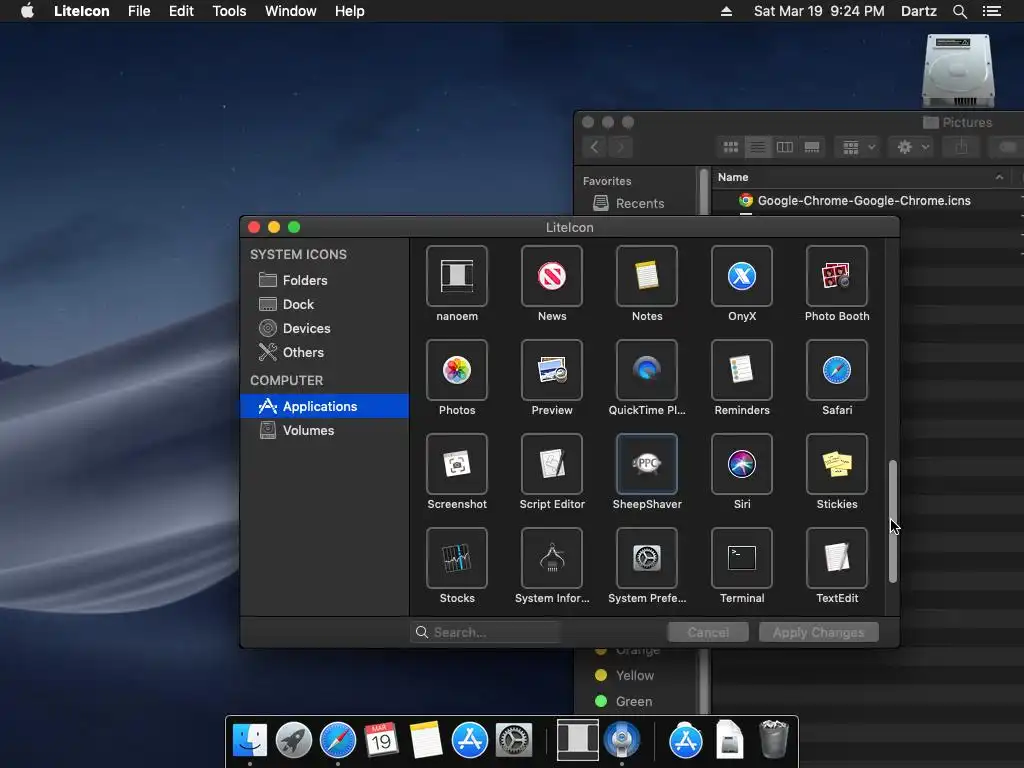Click Recents in Finder sidebar

tap(639, 204)
